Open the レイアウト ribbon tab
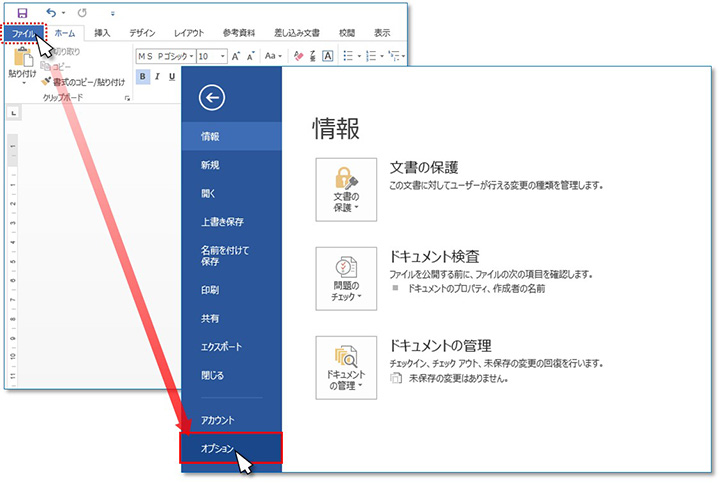 point(188,33)
